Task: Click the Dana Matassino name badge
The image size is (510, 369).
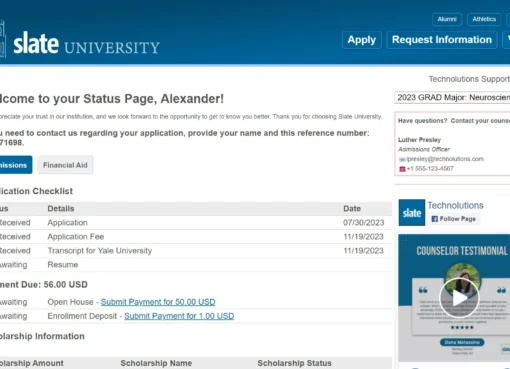Action: click(x=462, y=342)
